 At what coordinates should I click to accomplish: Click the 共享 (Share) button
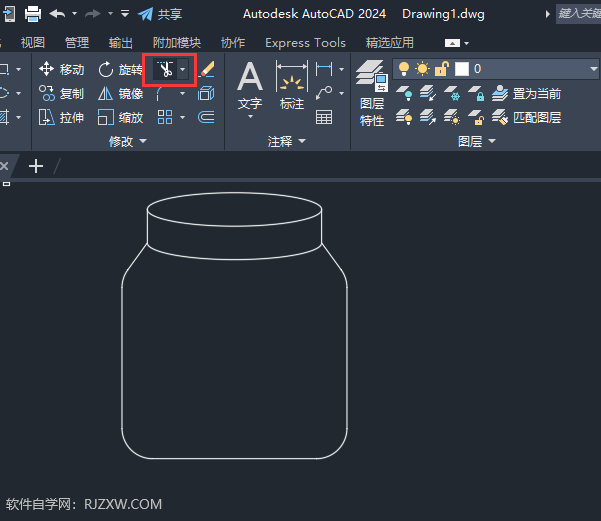coord(160,15)
